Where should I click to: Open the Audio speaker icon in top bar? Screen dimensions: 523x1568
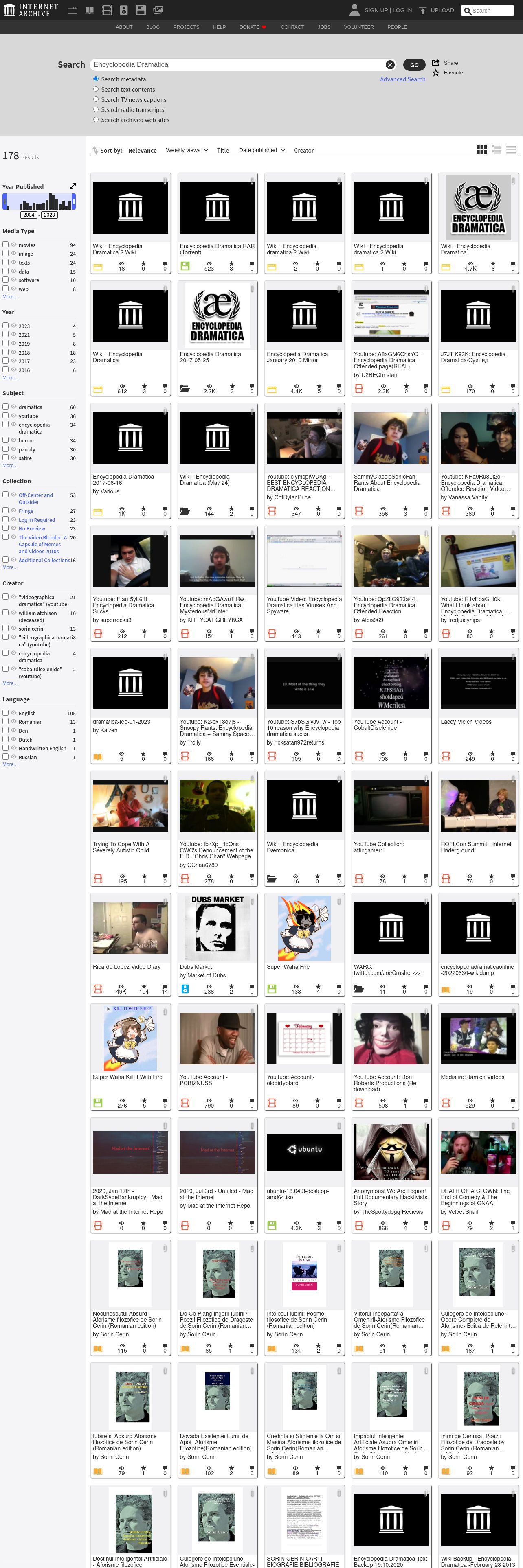point(123,10)
